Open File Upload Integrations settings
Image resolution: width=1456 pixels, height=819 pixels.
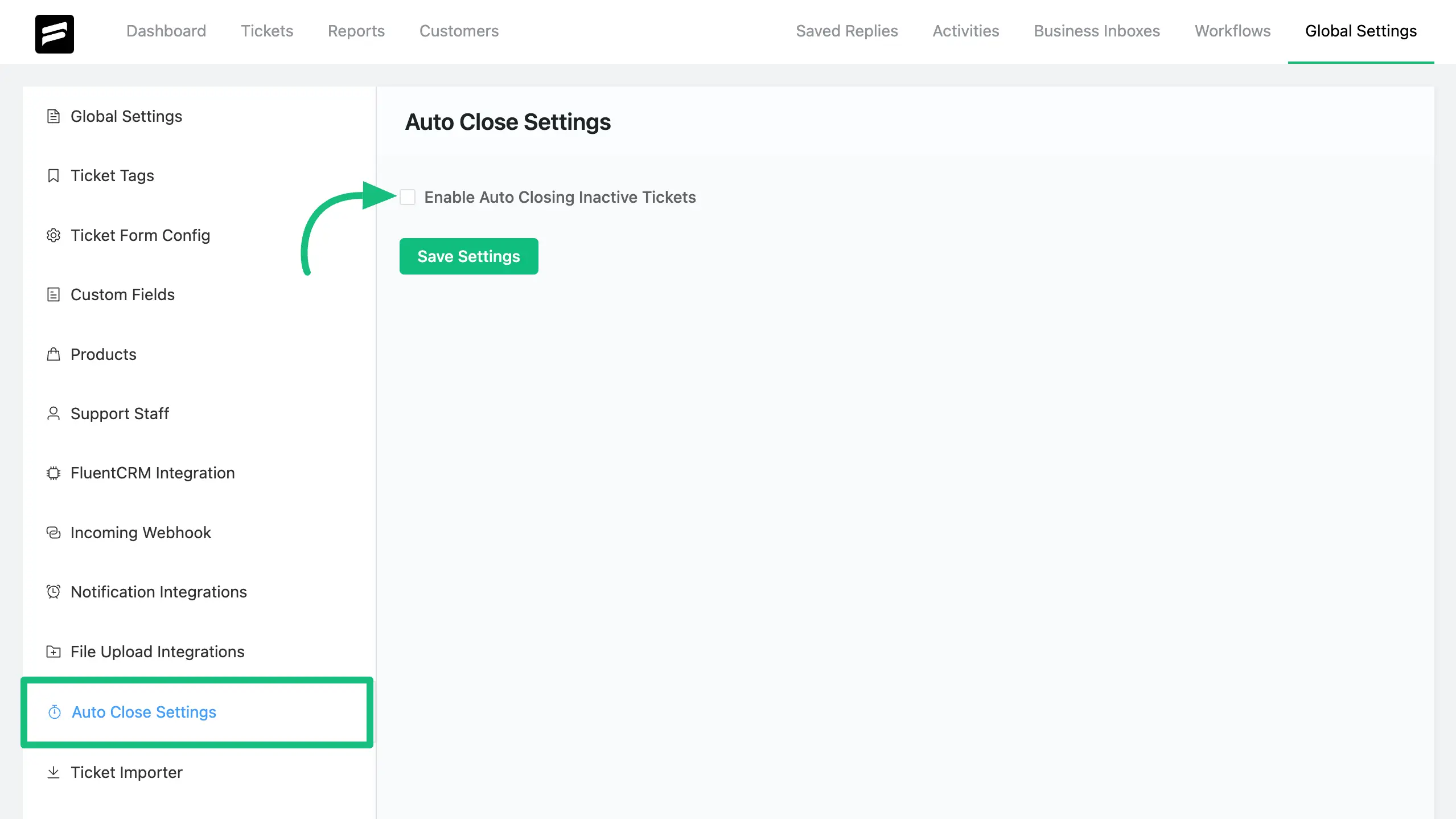199,652
